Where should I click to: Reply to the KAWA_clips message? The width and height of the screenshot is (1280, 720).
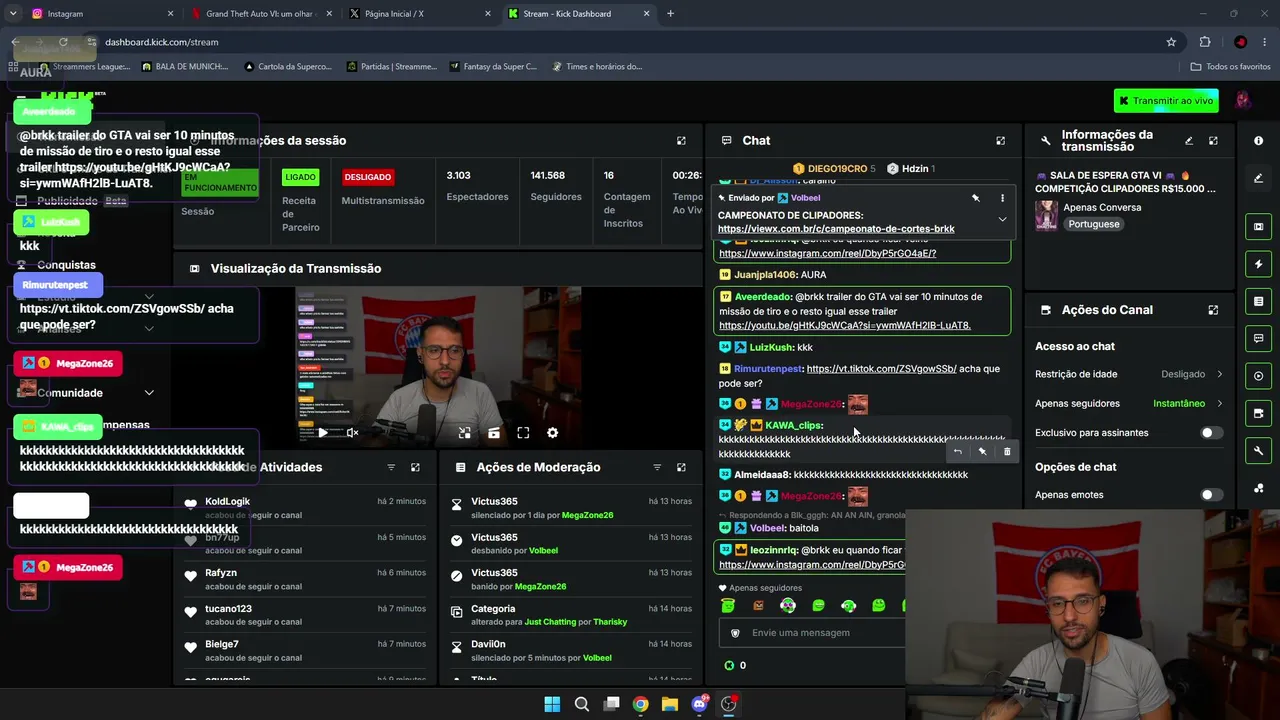pyautogui.click(x=957, y=451)
